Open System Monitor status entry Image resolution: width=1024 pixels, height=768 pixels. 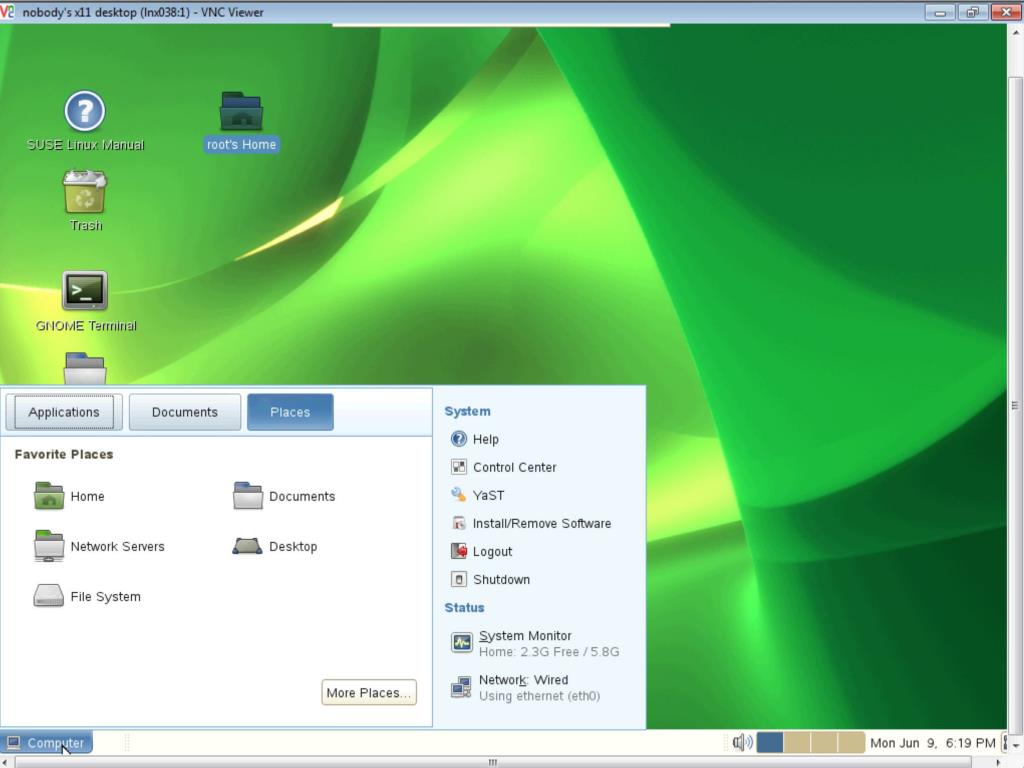pos(536,643)
